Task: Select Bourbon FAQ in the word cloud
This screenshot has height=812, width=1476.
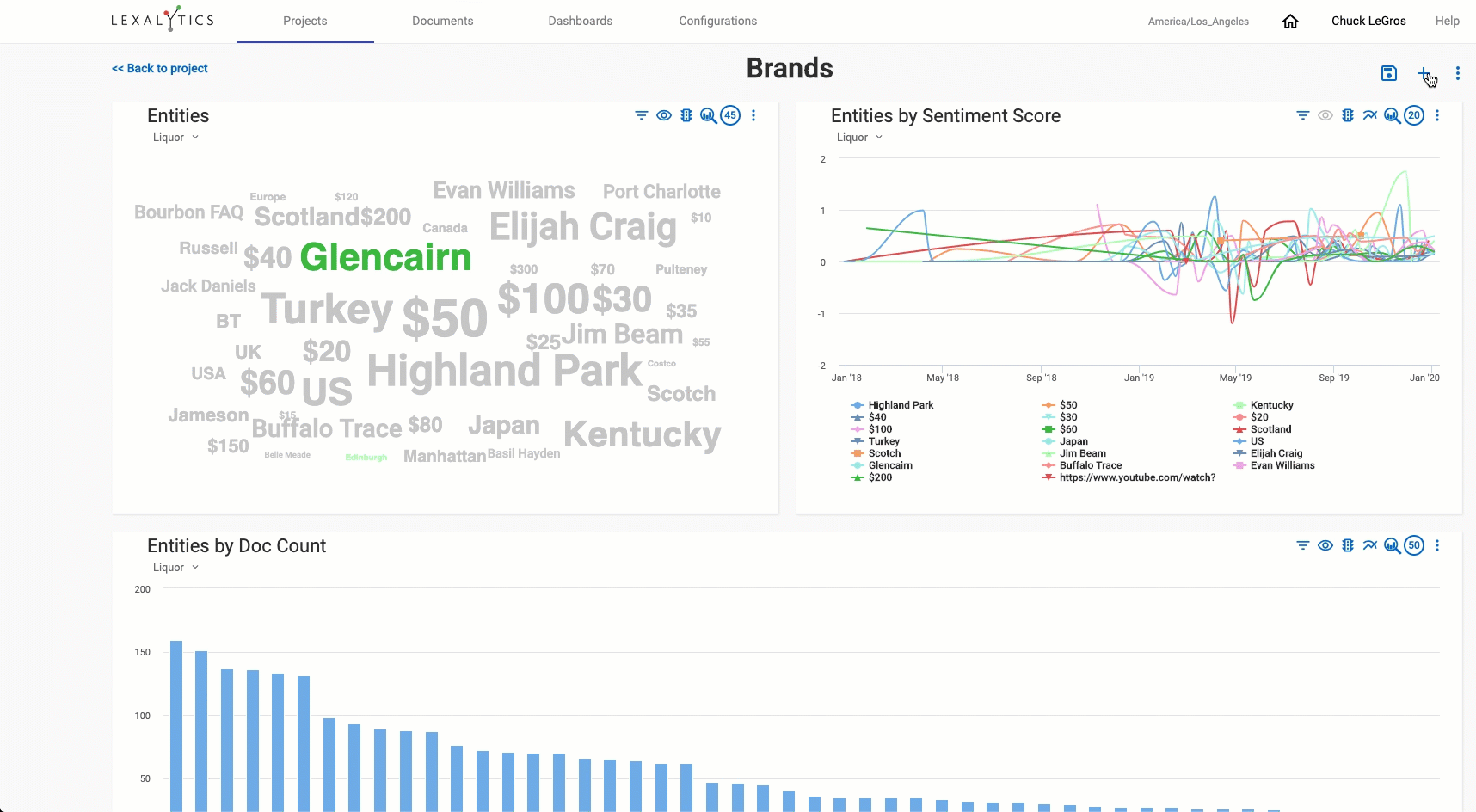Action: tap(188, 212)
